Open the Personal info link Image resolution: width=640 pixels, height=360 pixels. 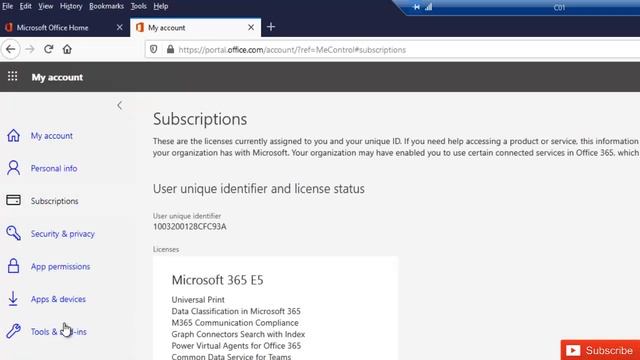pos(54,168)
